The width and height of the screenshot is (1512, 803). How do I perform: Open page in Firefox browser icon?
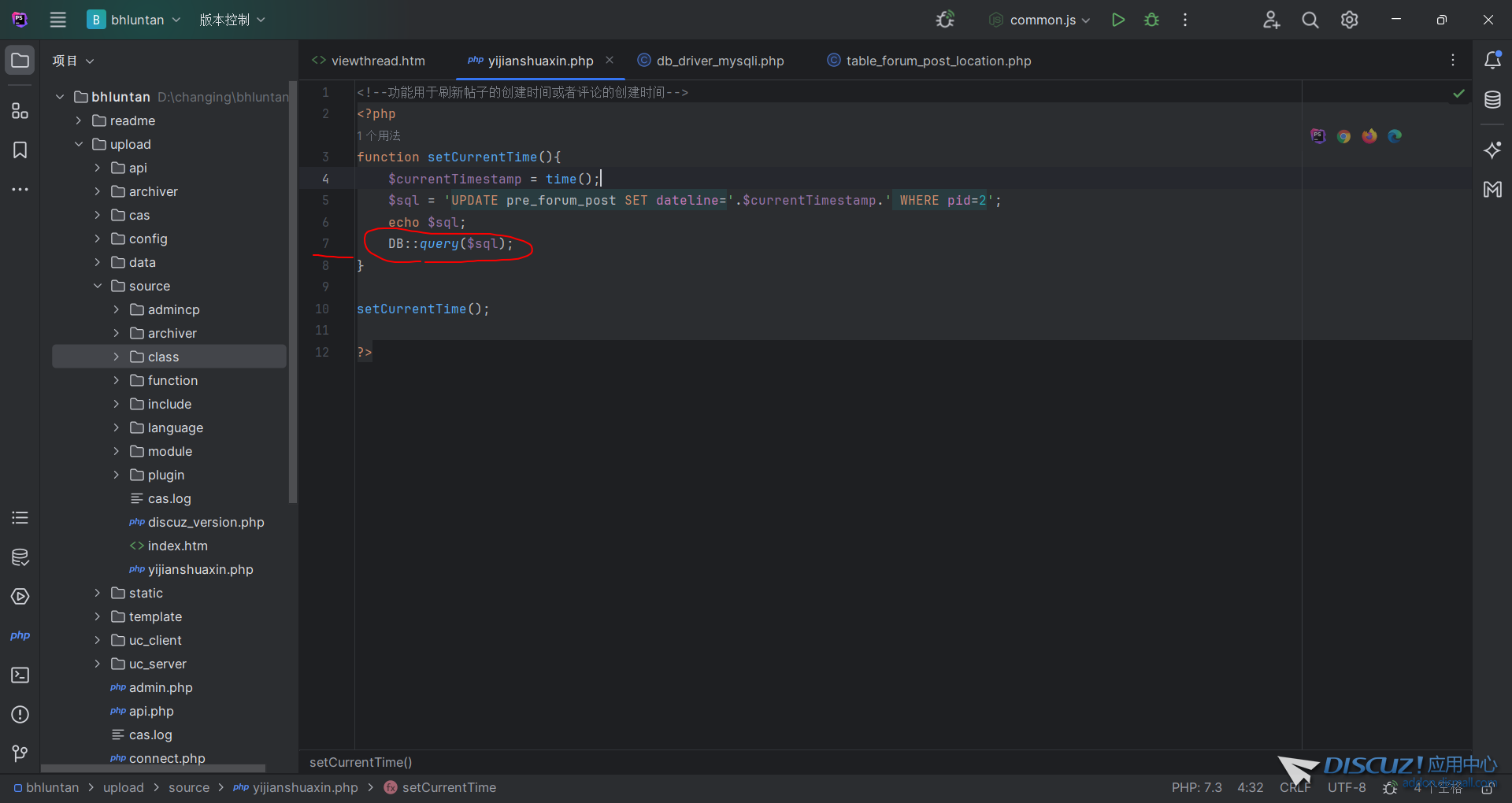[x=1369, y=136]
